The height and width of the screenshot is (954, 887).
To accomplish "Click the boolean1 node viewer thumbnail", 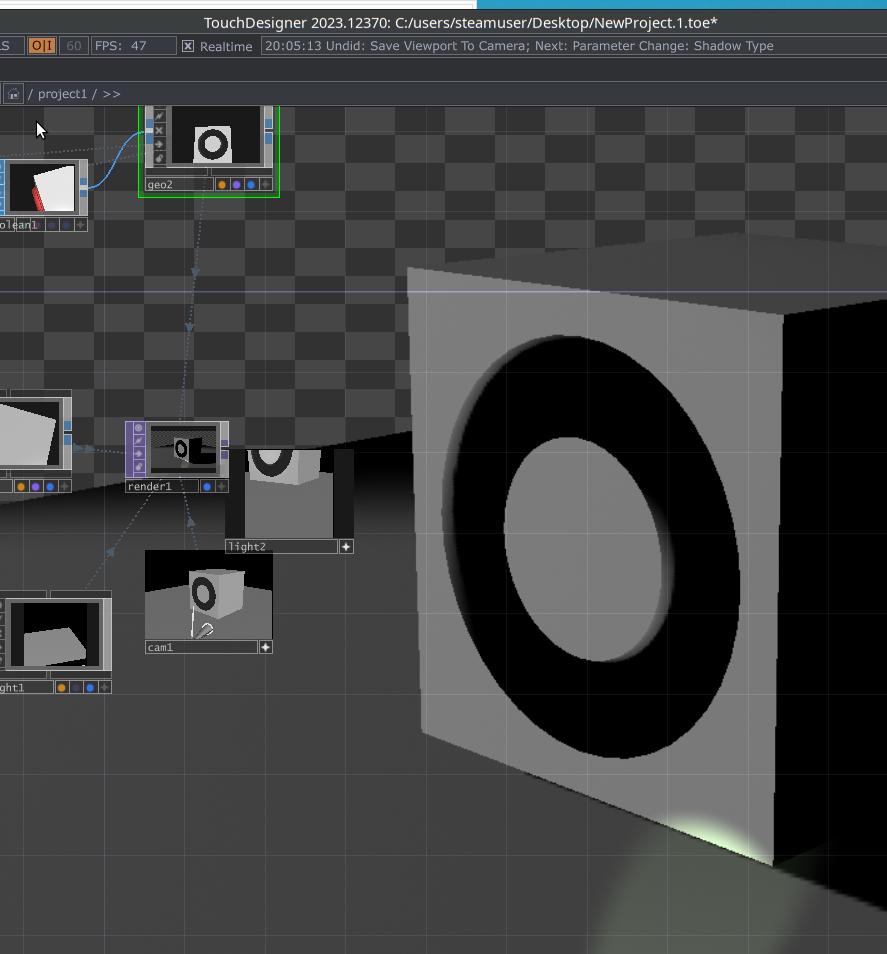I will [43, 188].
